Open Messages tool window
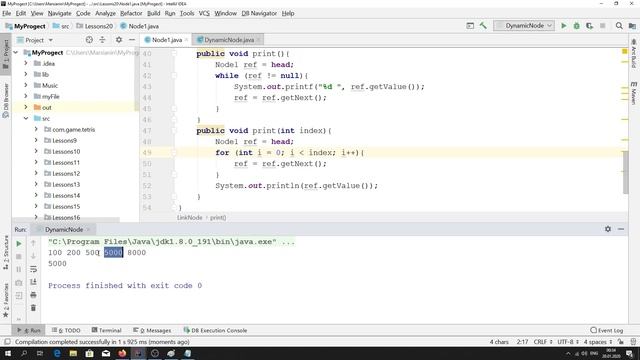The height and width of the screenshot is (360, 640). coord(152,330)
